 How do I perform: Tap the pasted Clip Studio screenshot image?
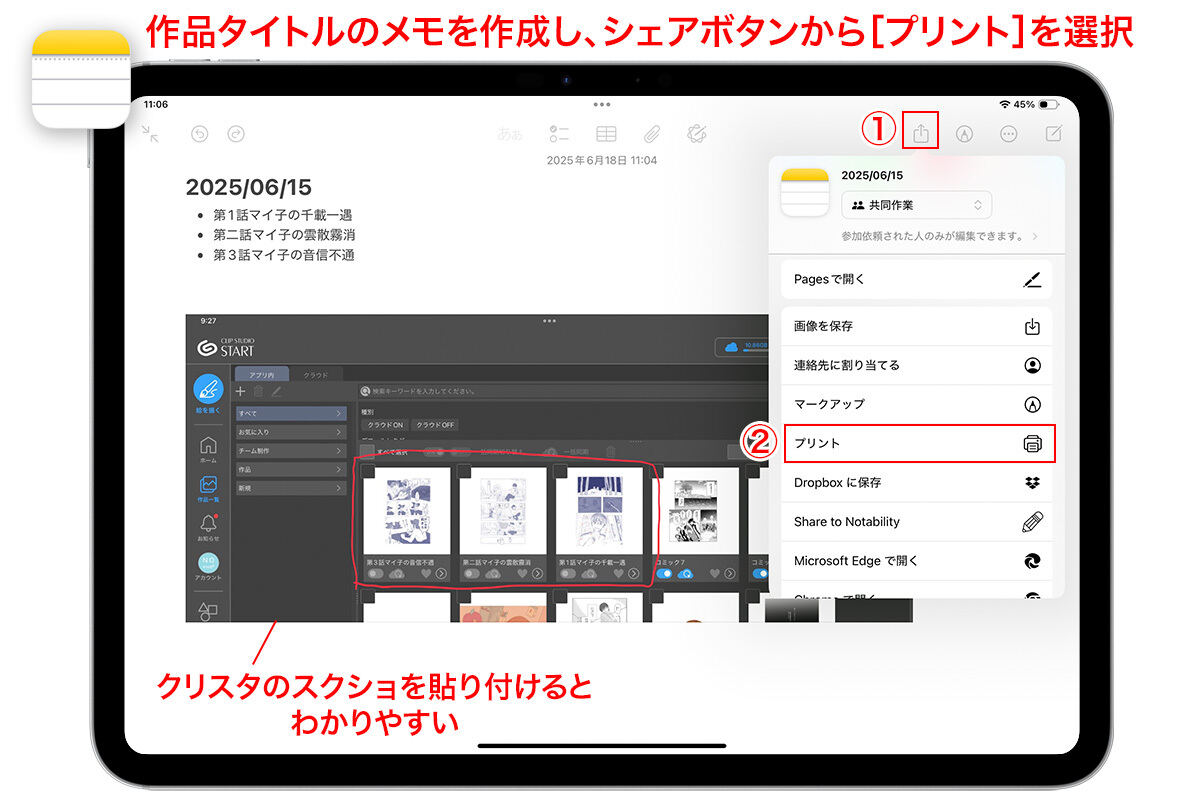click(x=475, y=468)
